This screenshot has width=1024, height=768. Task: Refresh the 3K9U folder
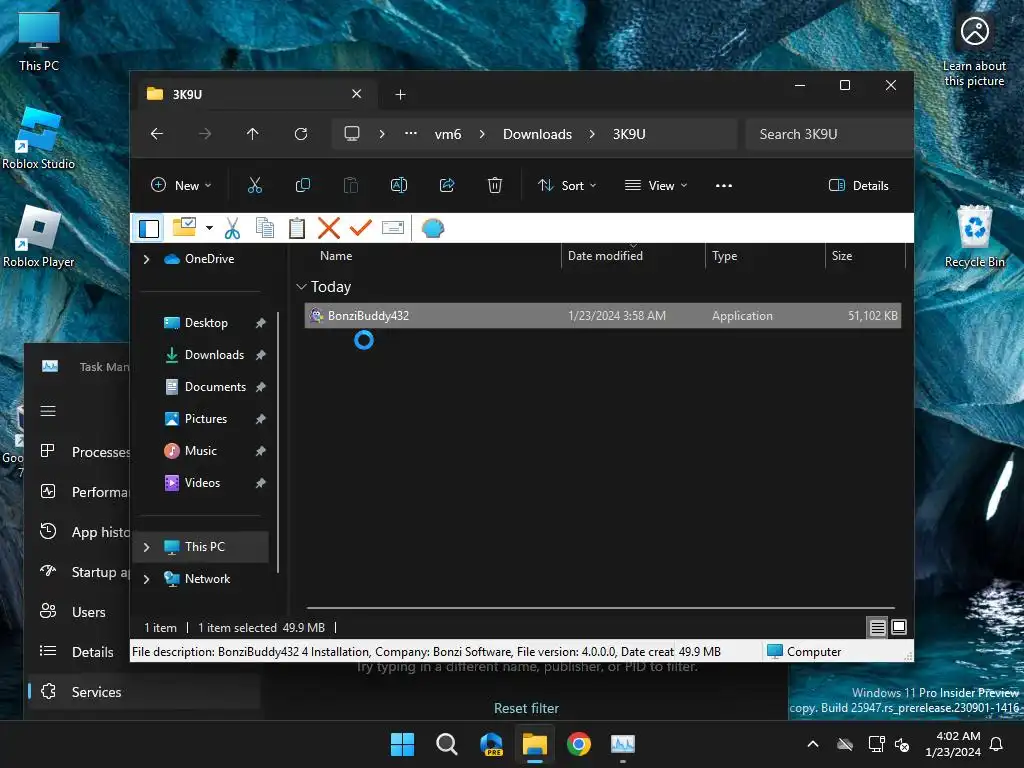tap(301, 134)
